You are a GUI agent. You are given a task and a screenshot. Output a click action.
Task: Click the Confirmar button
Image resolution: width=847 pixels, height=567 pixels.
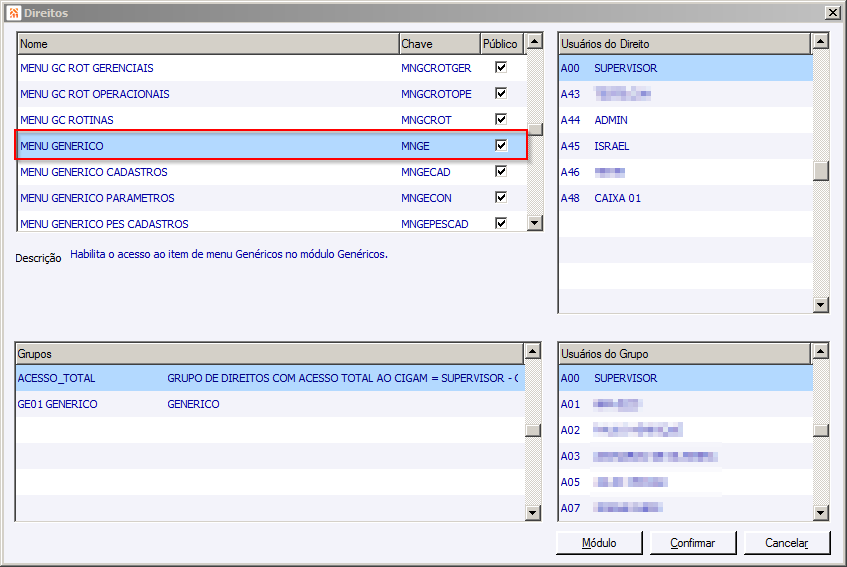pyautogui.click(x=693, y=543)
